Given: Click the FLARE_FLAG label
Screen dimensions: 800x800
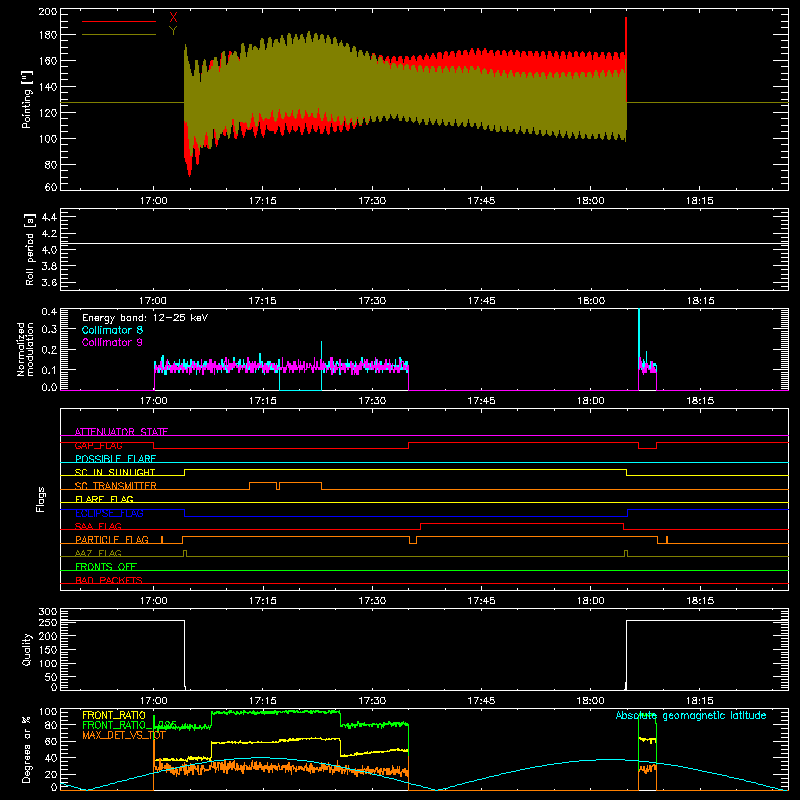Looking at the screenshot, I should (104, 499).
